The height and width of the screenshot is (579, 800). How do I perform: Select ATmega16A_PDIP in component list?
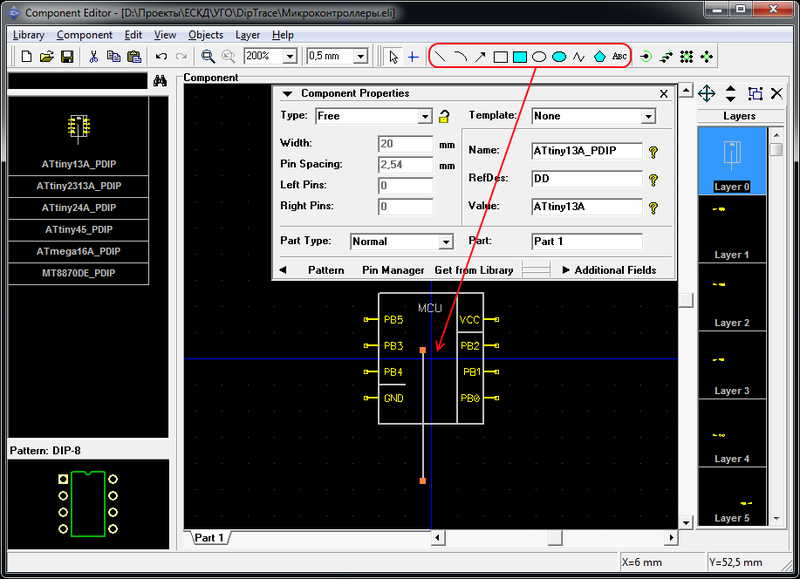point(79,251)
